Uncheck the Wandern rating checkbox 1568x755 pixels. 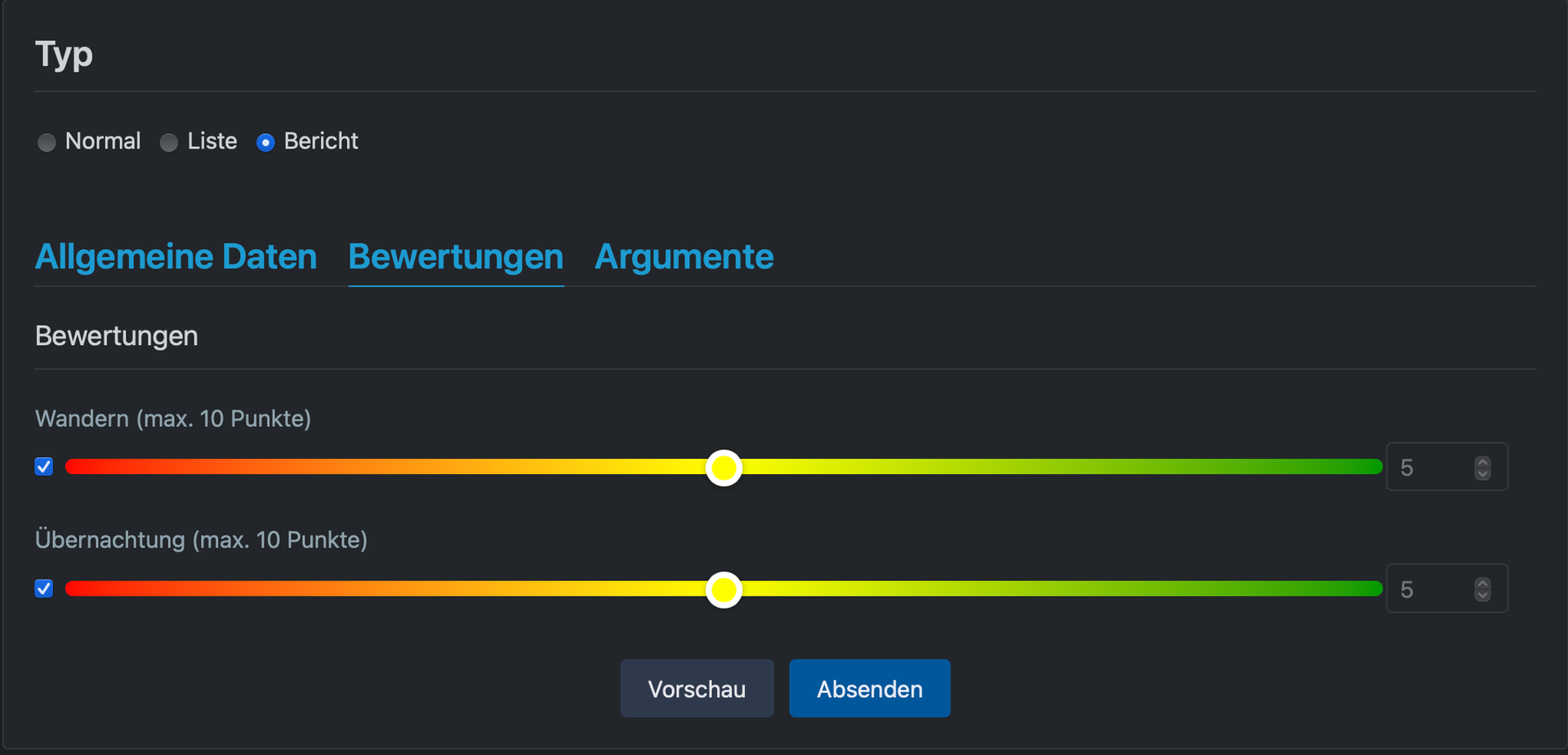coord(44,467)
